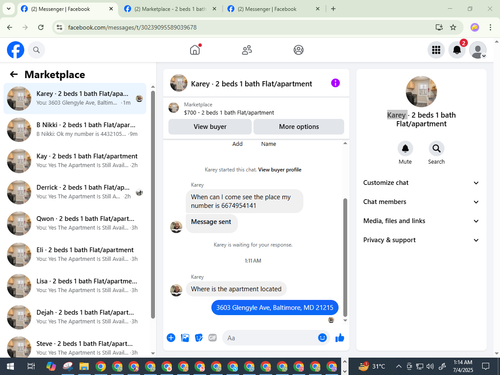
Task: Expand Customize chat section
Action: click(421, 183)
